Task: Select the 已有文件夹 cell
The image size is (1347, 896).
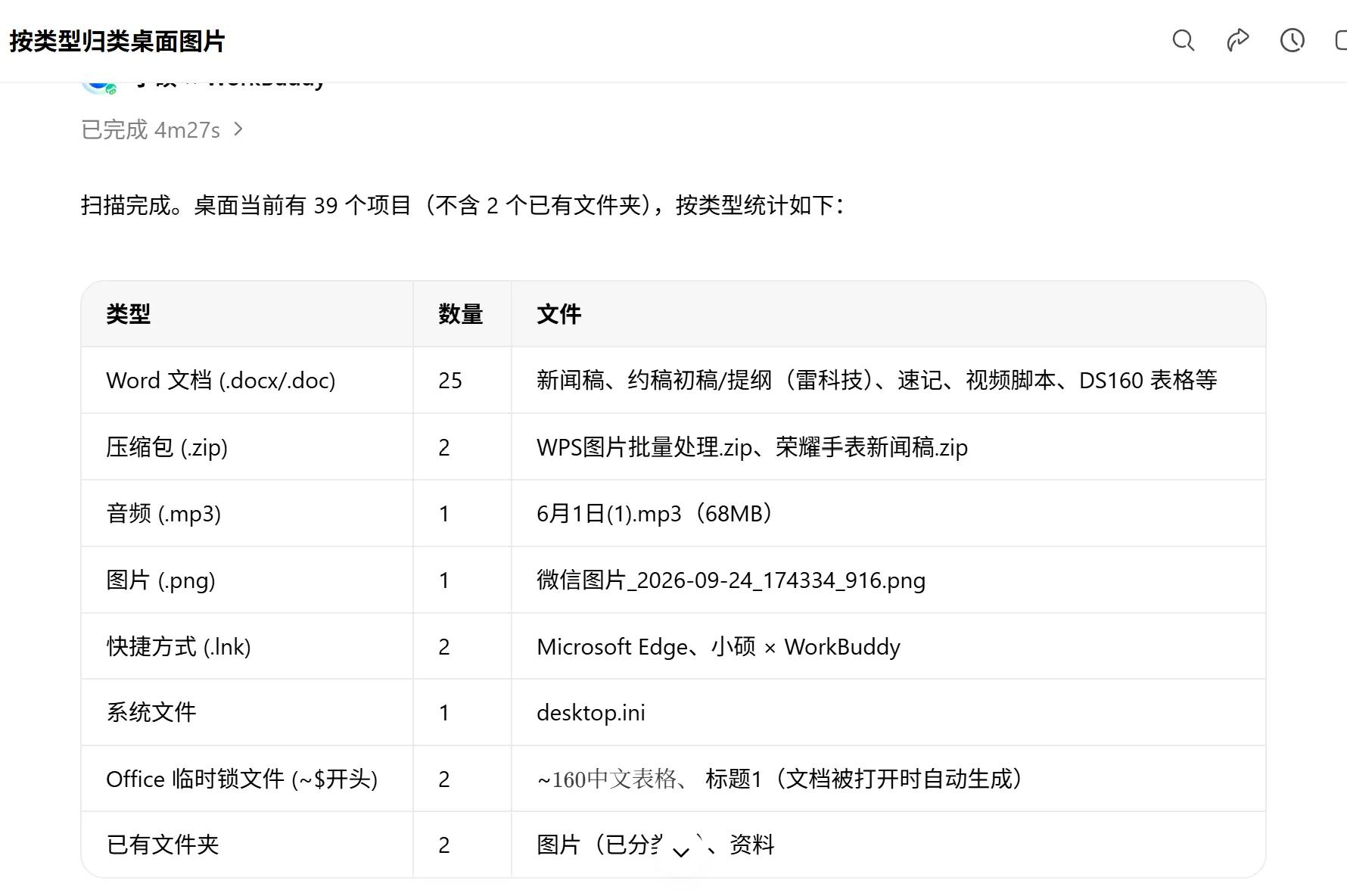Action: 247,845
